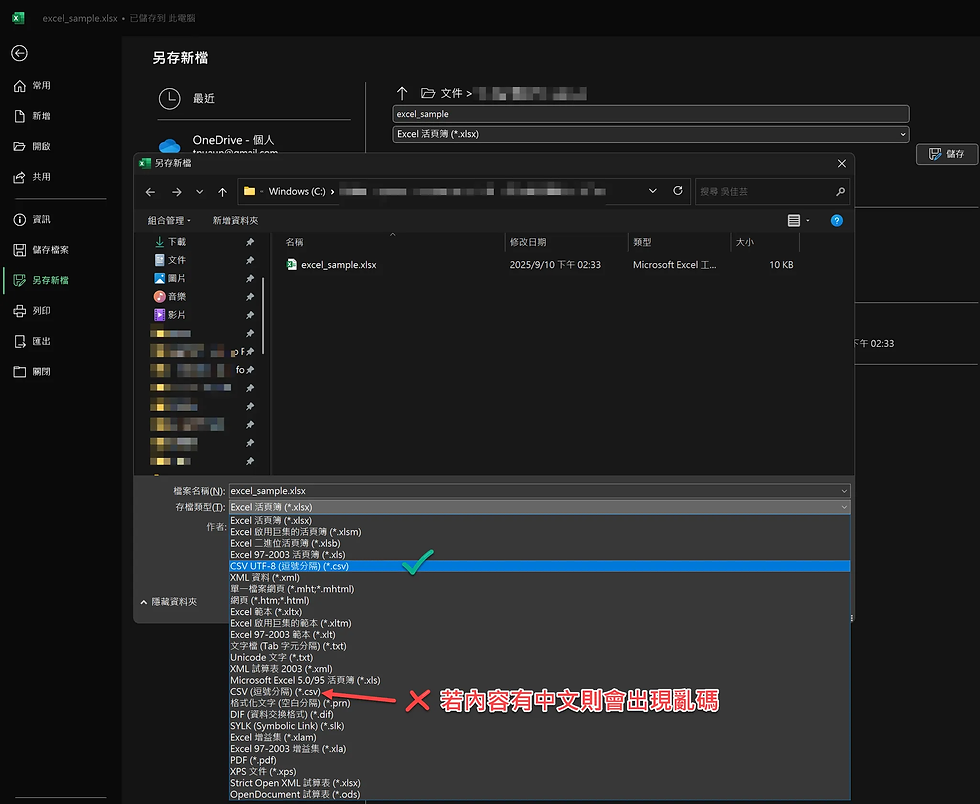Viewport: 980px width, 804px height.
Task: Select 資訊 (Info) in the sidebar
Action: pos(32,219)
